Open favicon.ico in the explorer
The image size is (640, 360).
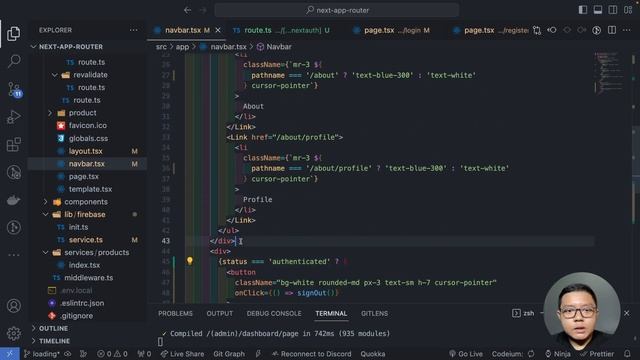click(x=87, y=126)
